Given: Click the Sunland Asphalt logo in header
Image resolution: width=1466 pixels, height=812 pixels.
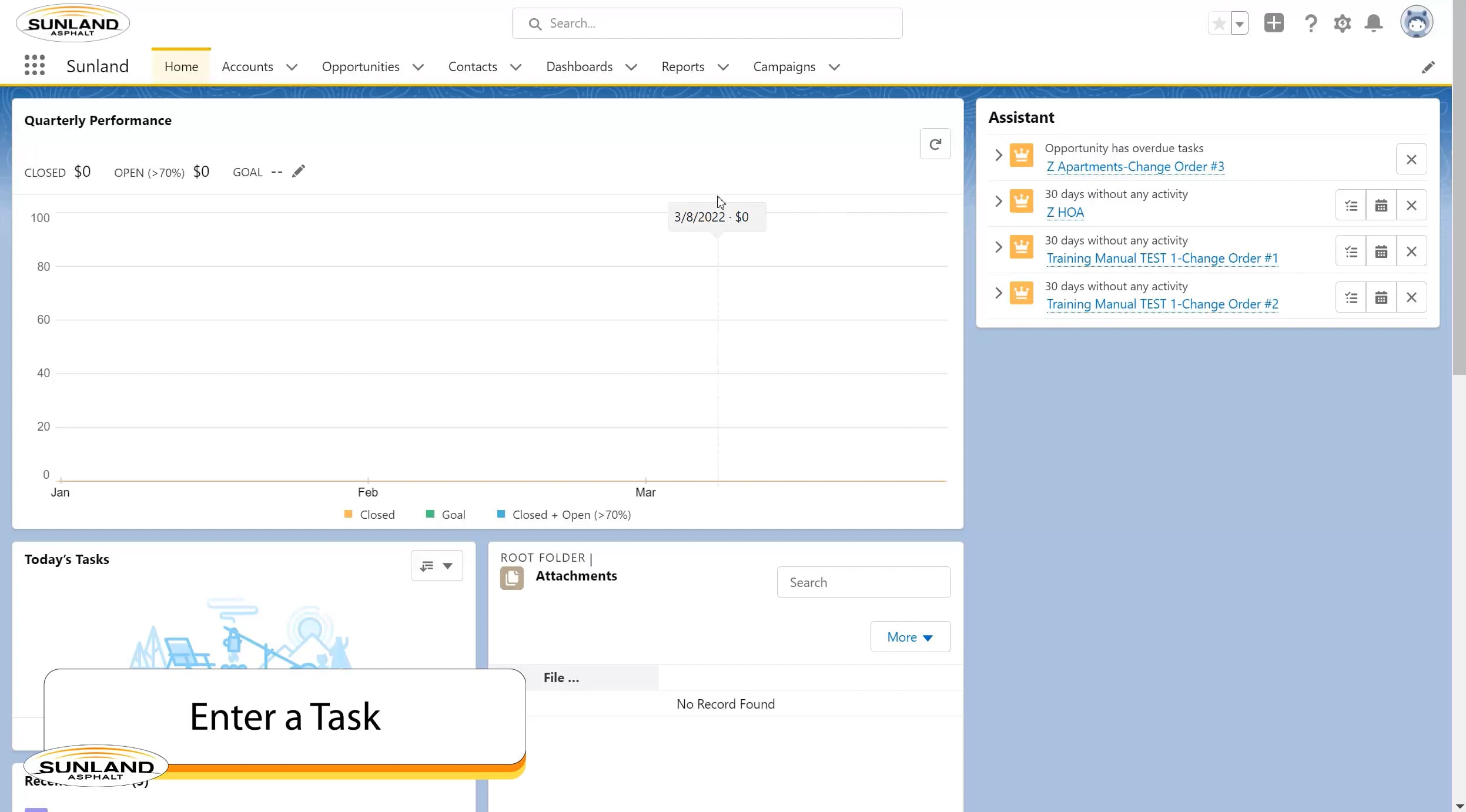Looking at the screenshot, I should tap(73, 24).
